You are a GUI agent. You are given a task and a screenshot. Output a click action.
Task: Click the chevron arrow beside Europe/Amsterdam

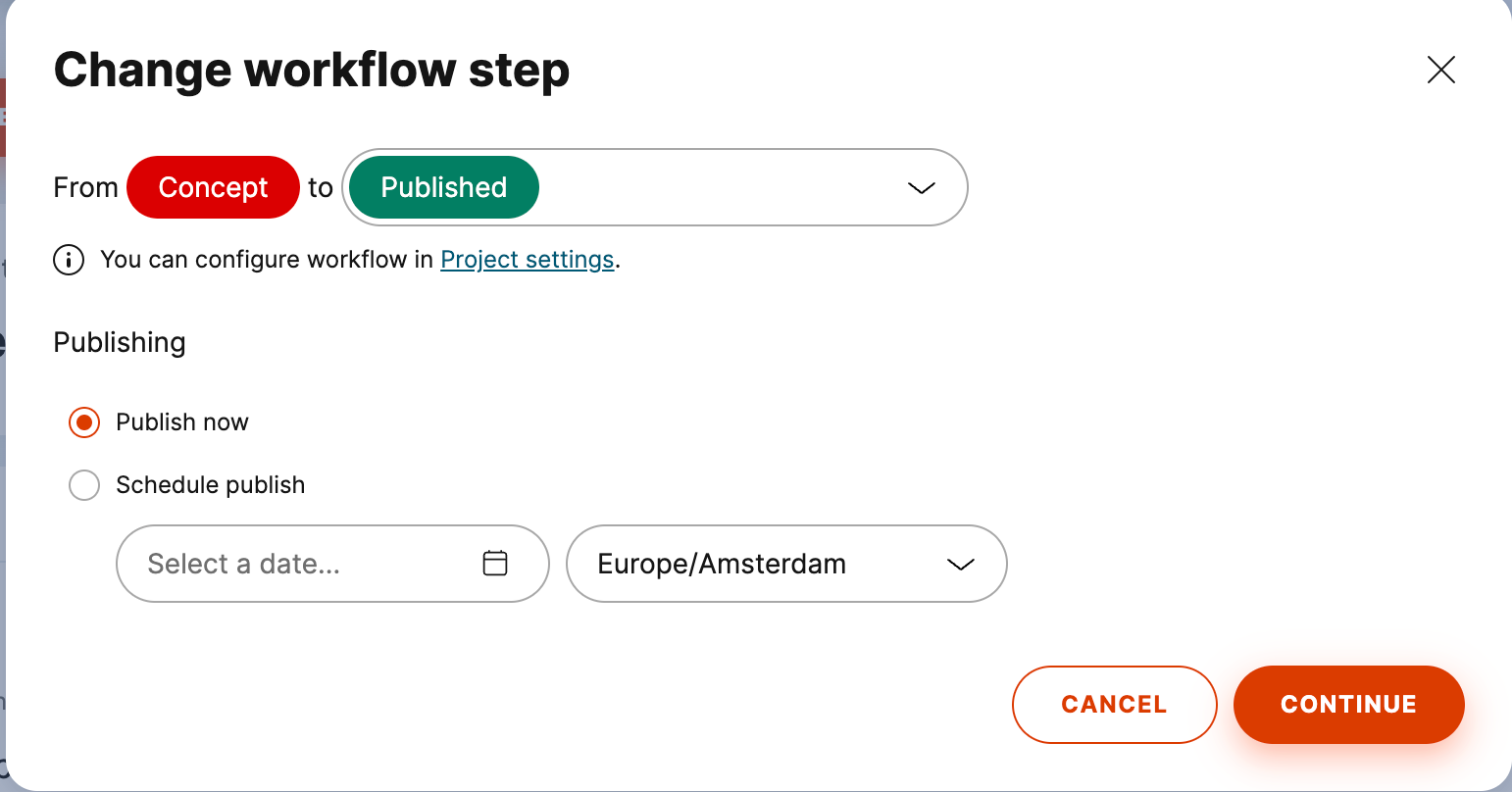(x=960, y=565)
